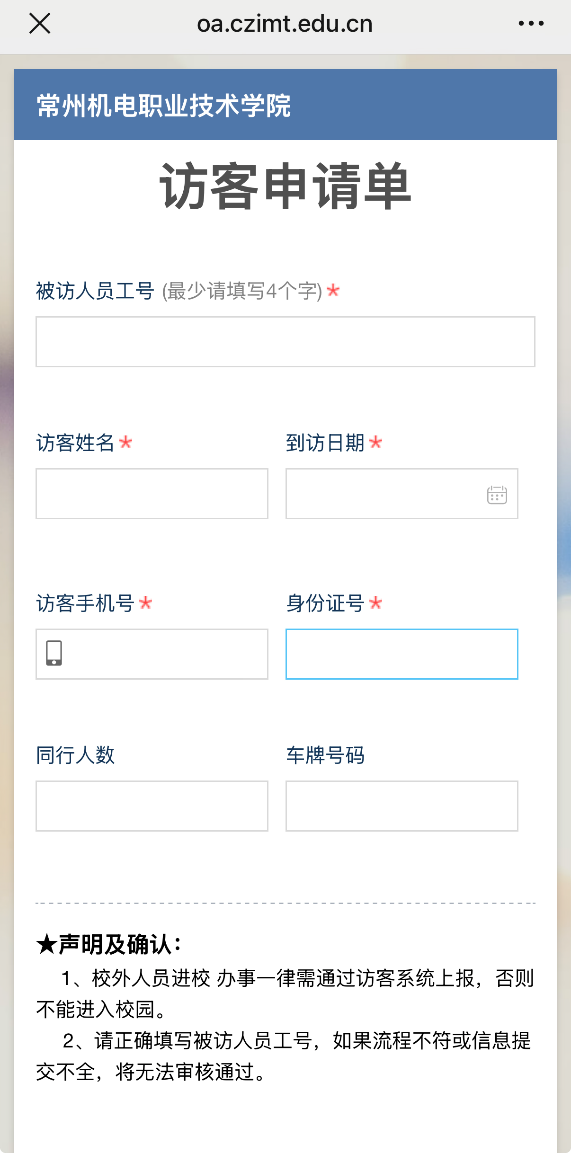Click the 同行人数 label
The width and height of the screenshot is (571, 1153).
click(75, 755)
